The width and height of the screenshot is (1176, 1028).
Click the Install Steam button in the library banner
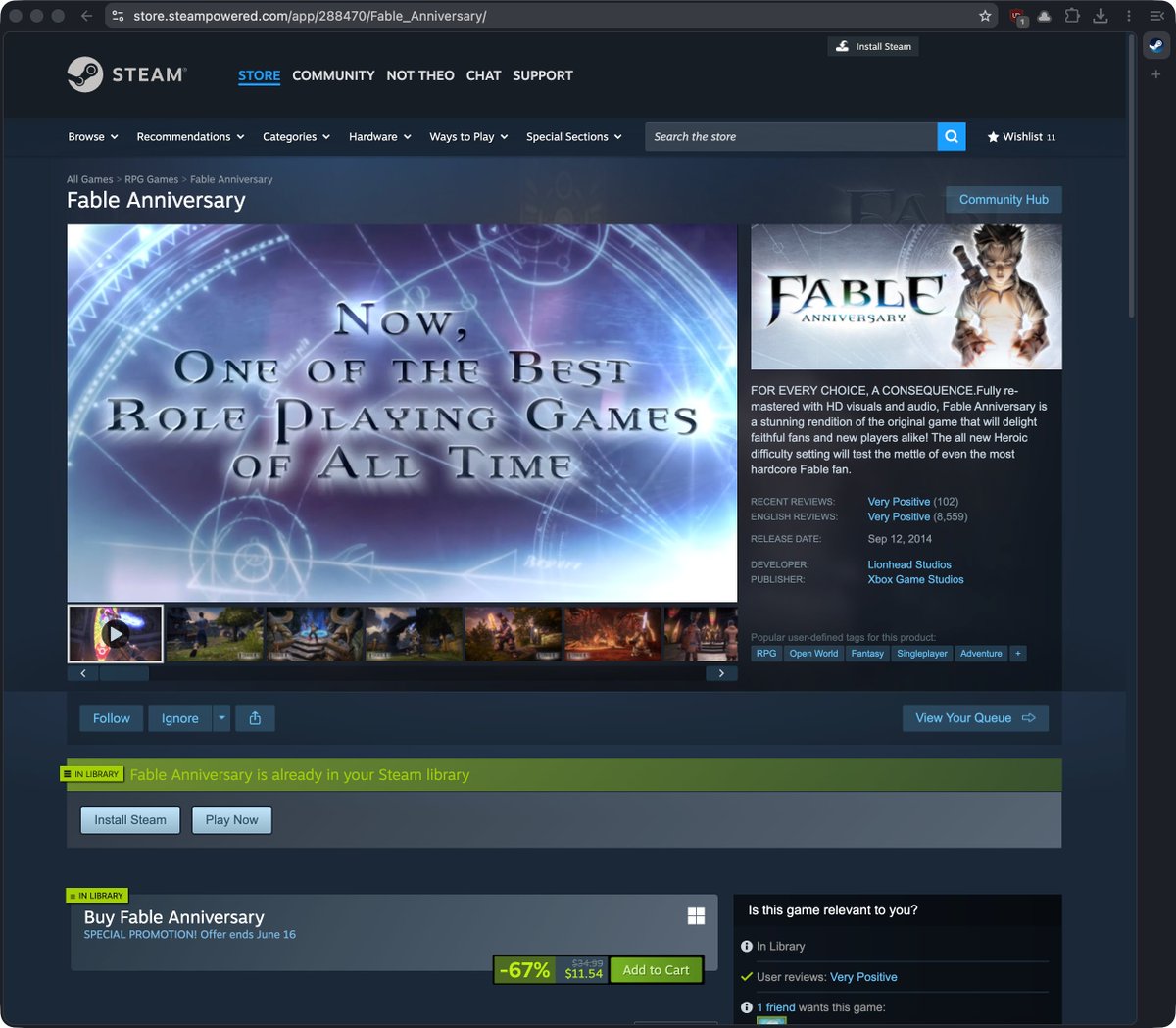[x=130, y=820]
